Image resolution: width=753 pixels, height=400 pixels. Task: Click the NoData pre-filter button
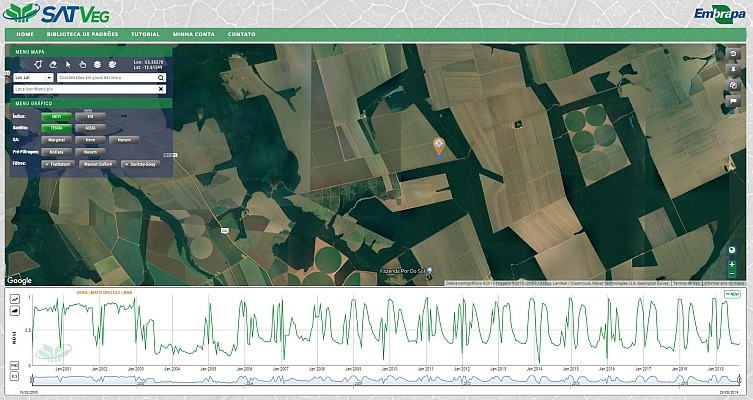[x=56, y=151]
